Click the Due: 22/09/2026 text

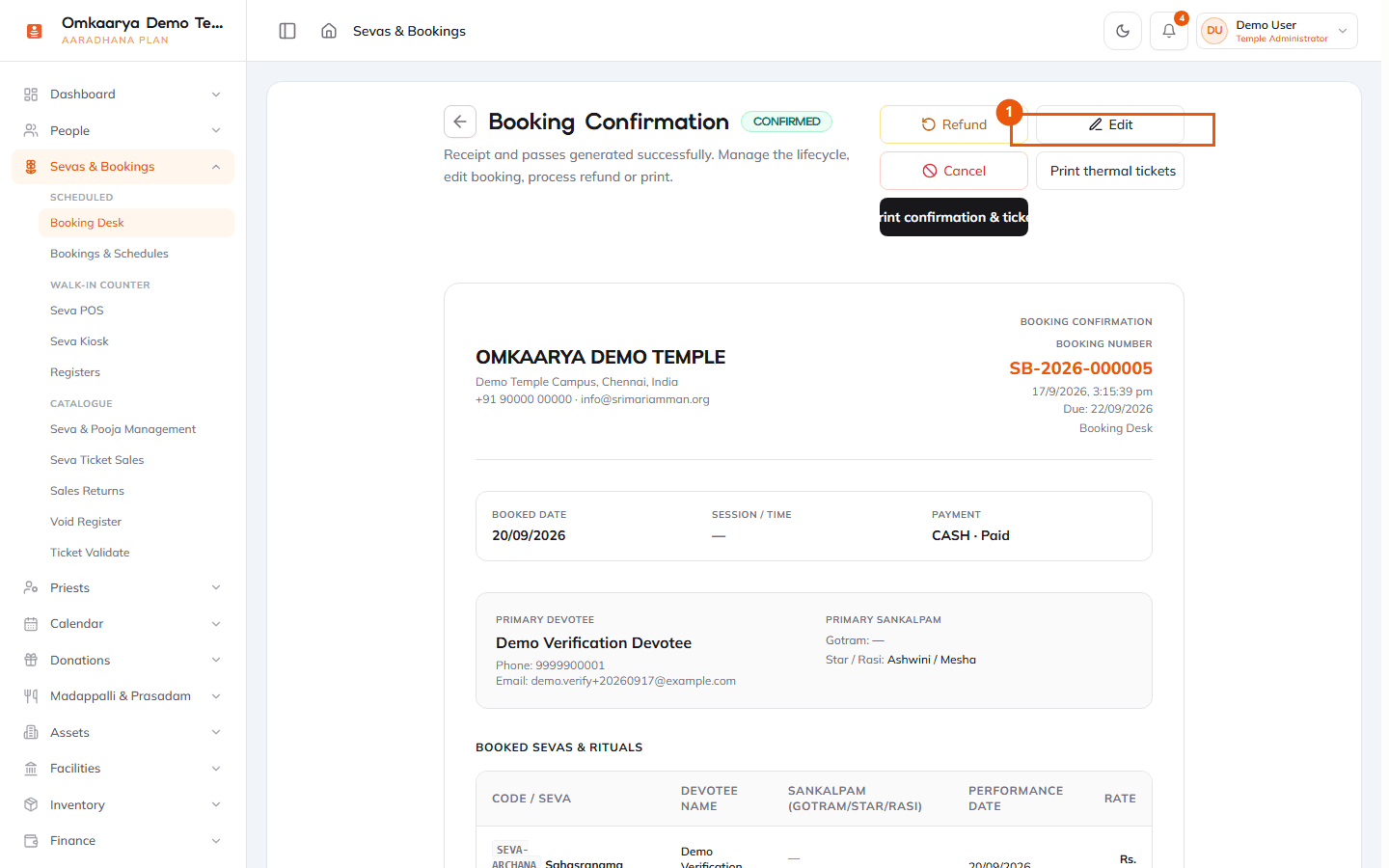coord(1107,409)
